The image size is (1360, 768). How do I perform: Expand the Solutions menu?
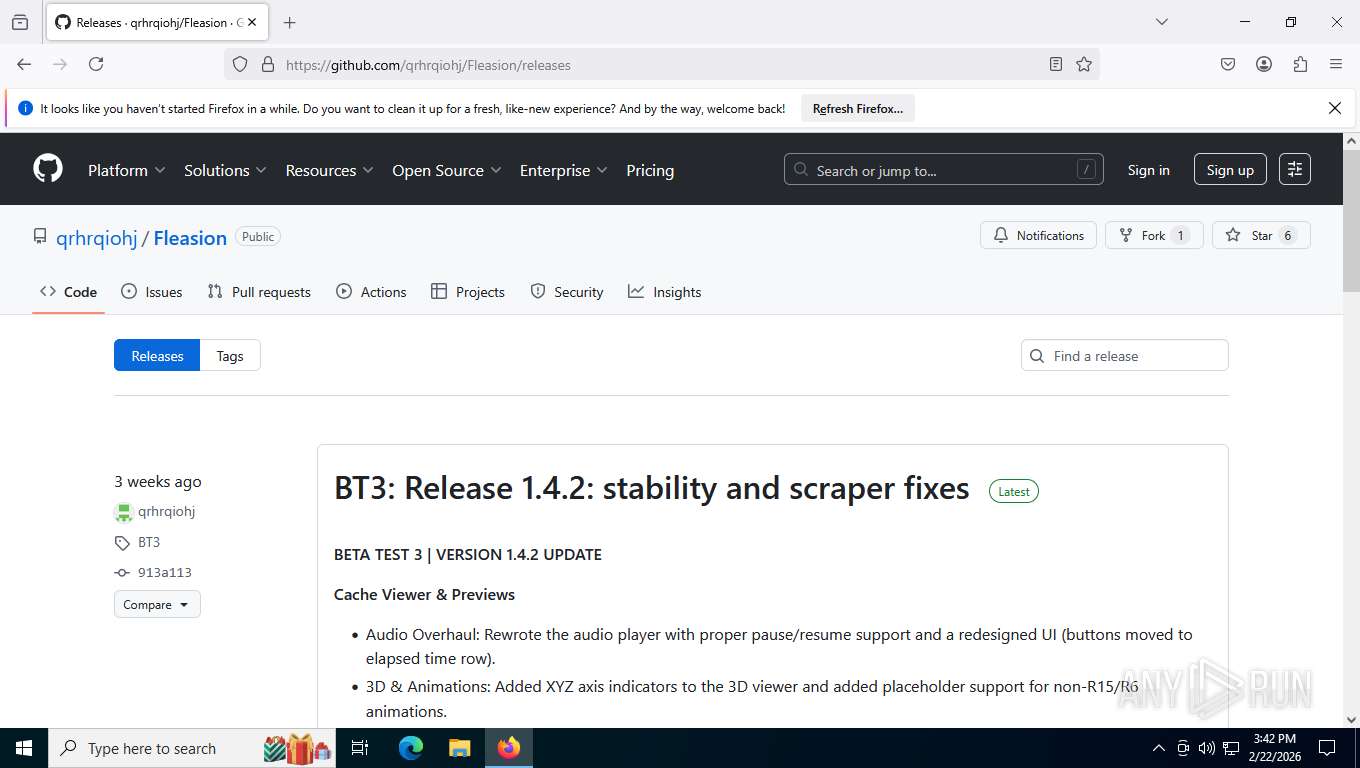tap(225, 170)
